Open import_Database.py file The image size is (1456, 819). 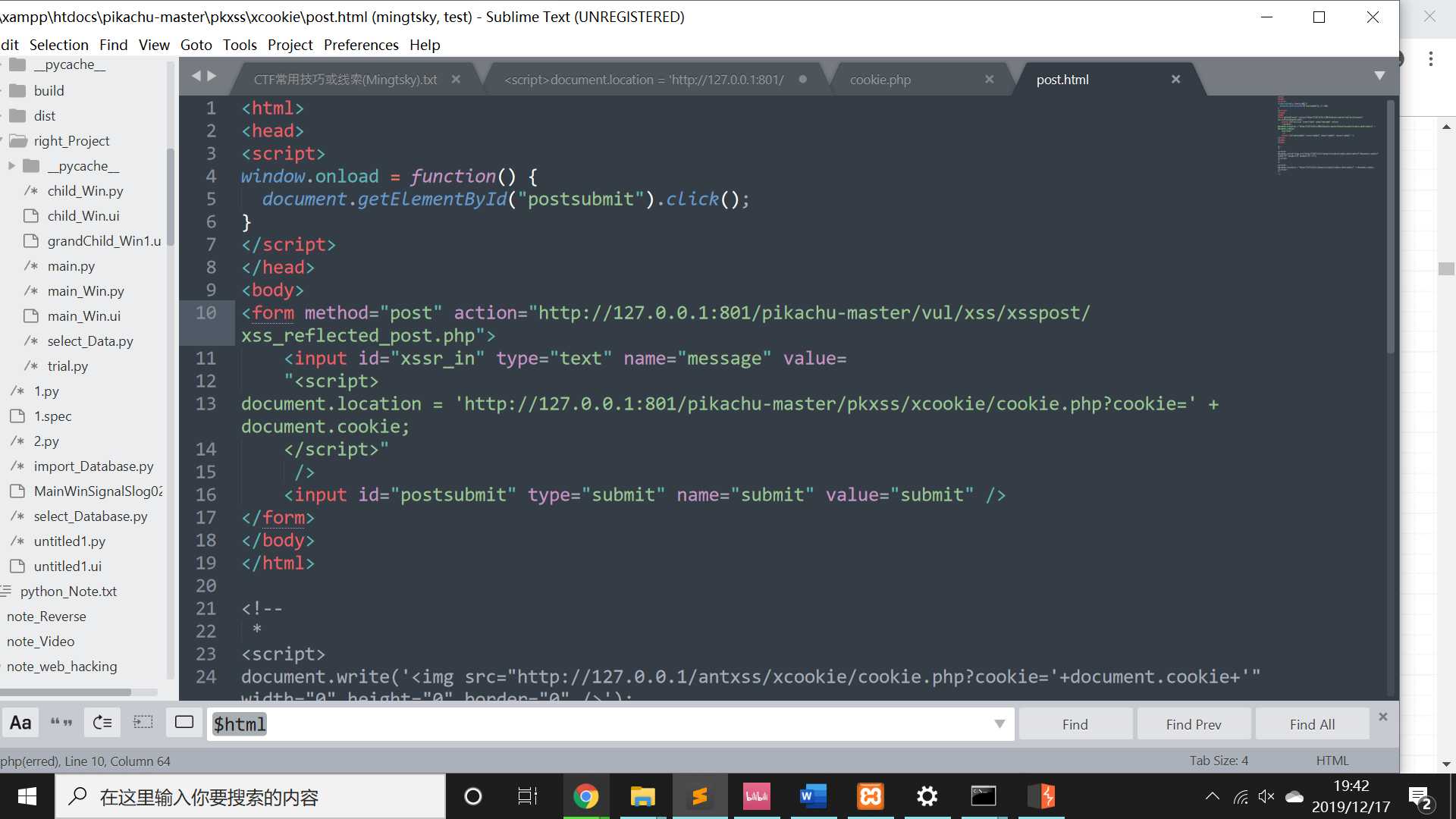pyautogui.click(x=93, y=466)
